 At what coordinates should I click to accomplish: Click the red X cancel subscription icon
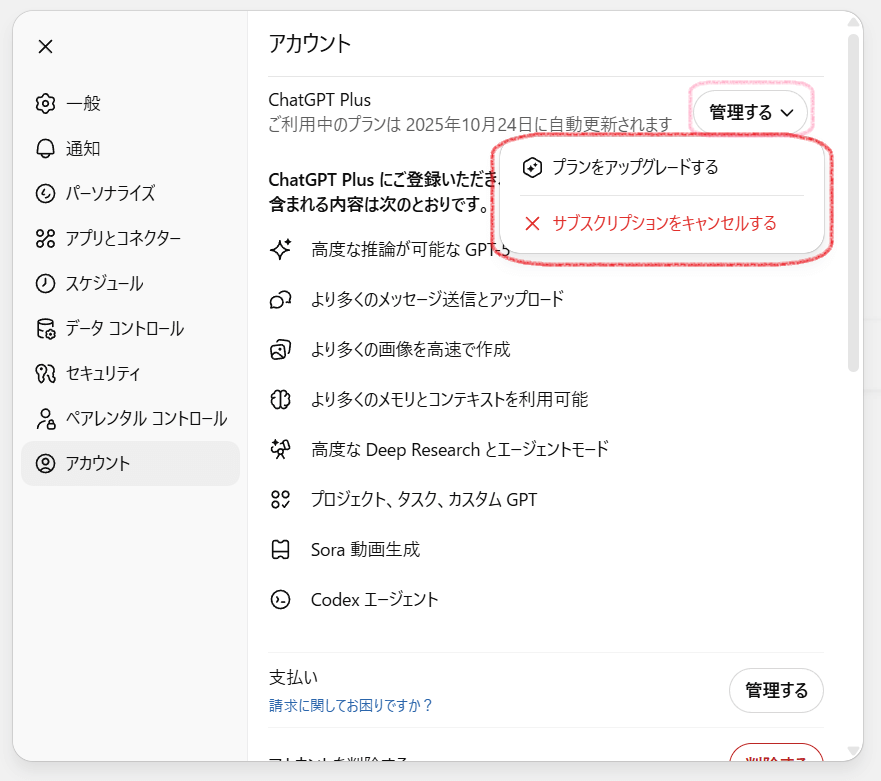[532, 223]
